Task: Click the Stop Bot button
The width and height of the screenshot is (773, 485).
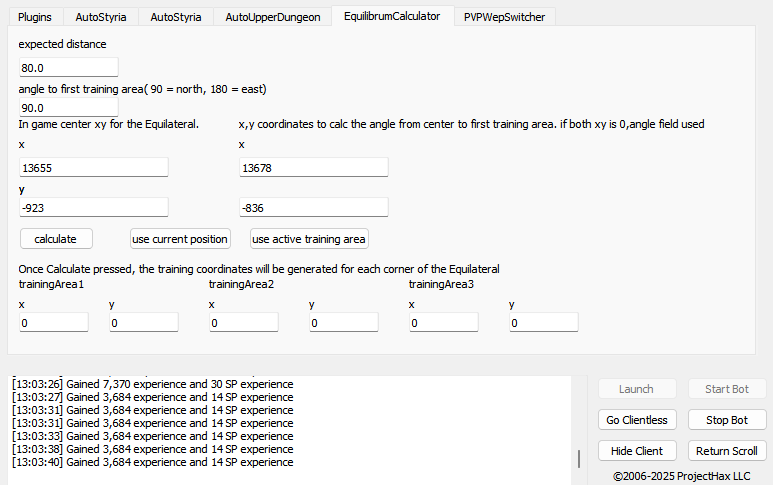Action: (727, 420)
